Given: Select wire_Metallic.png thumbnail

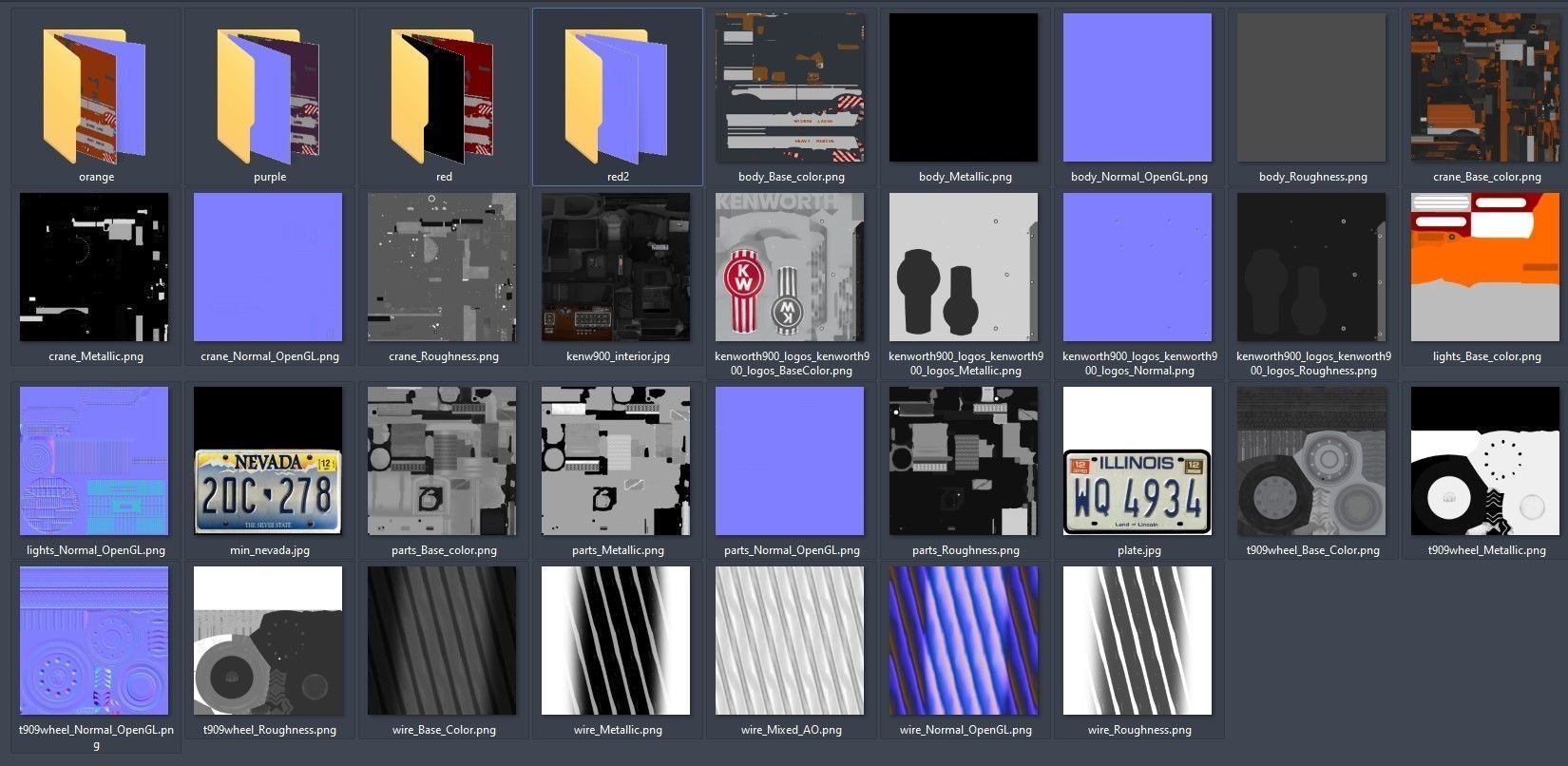Looking at the screenshot, I should click(x=616, y=641).
